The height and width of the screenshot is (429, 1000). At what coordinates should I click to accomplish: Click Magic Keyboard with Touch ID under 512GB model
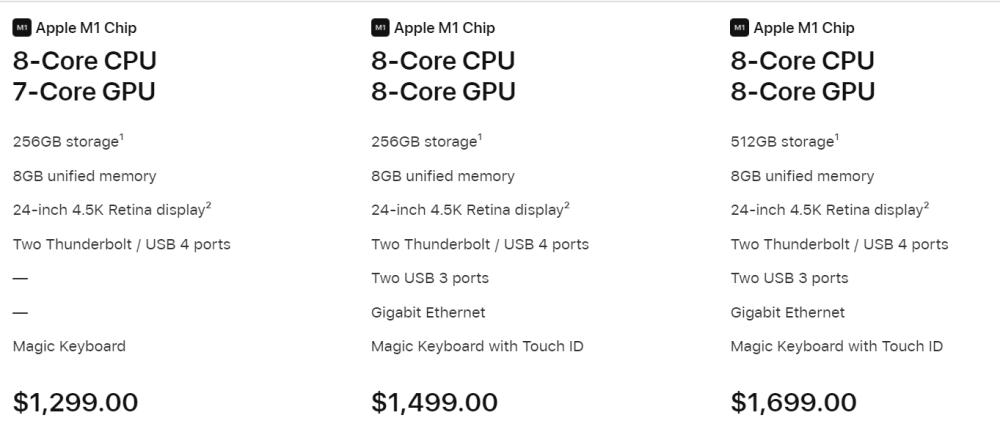pos(836,346)
